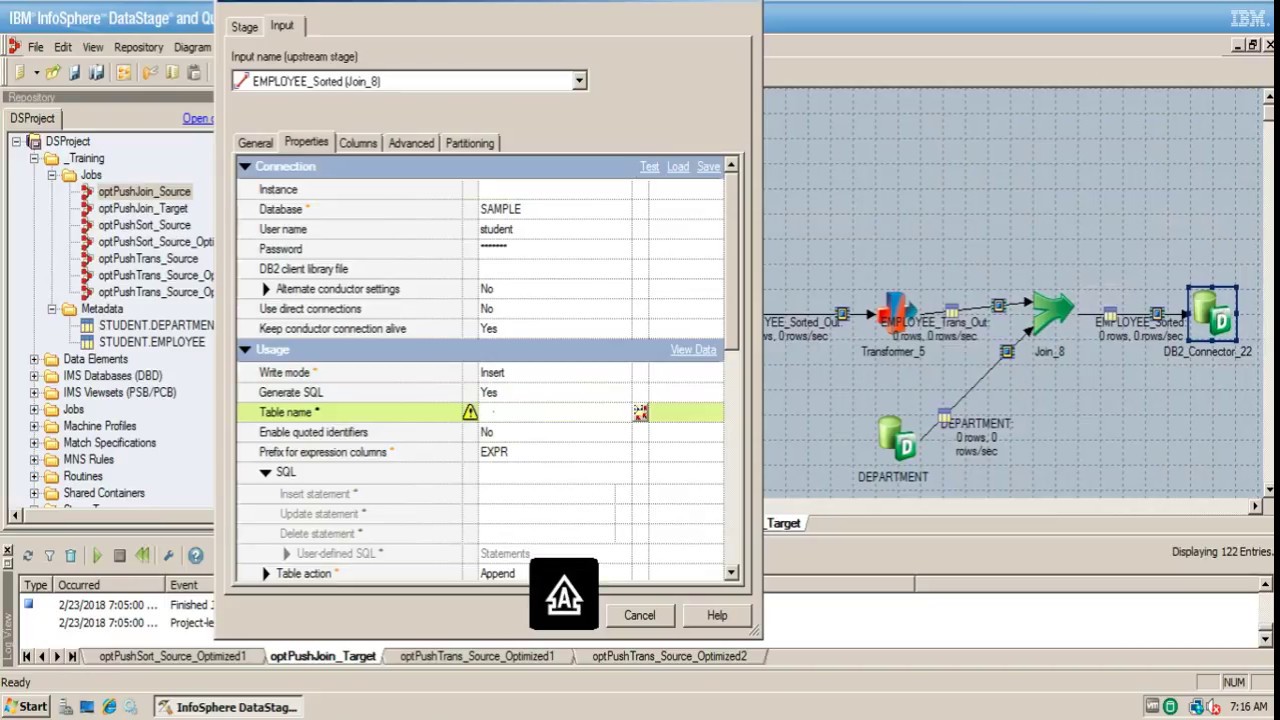
Task: Click the Refresh icon in Log View
Action: (x=28, y=556)
